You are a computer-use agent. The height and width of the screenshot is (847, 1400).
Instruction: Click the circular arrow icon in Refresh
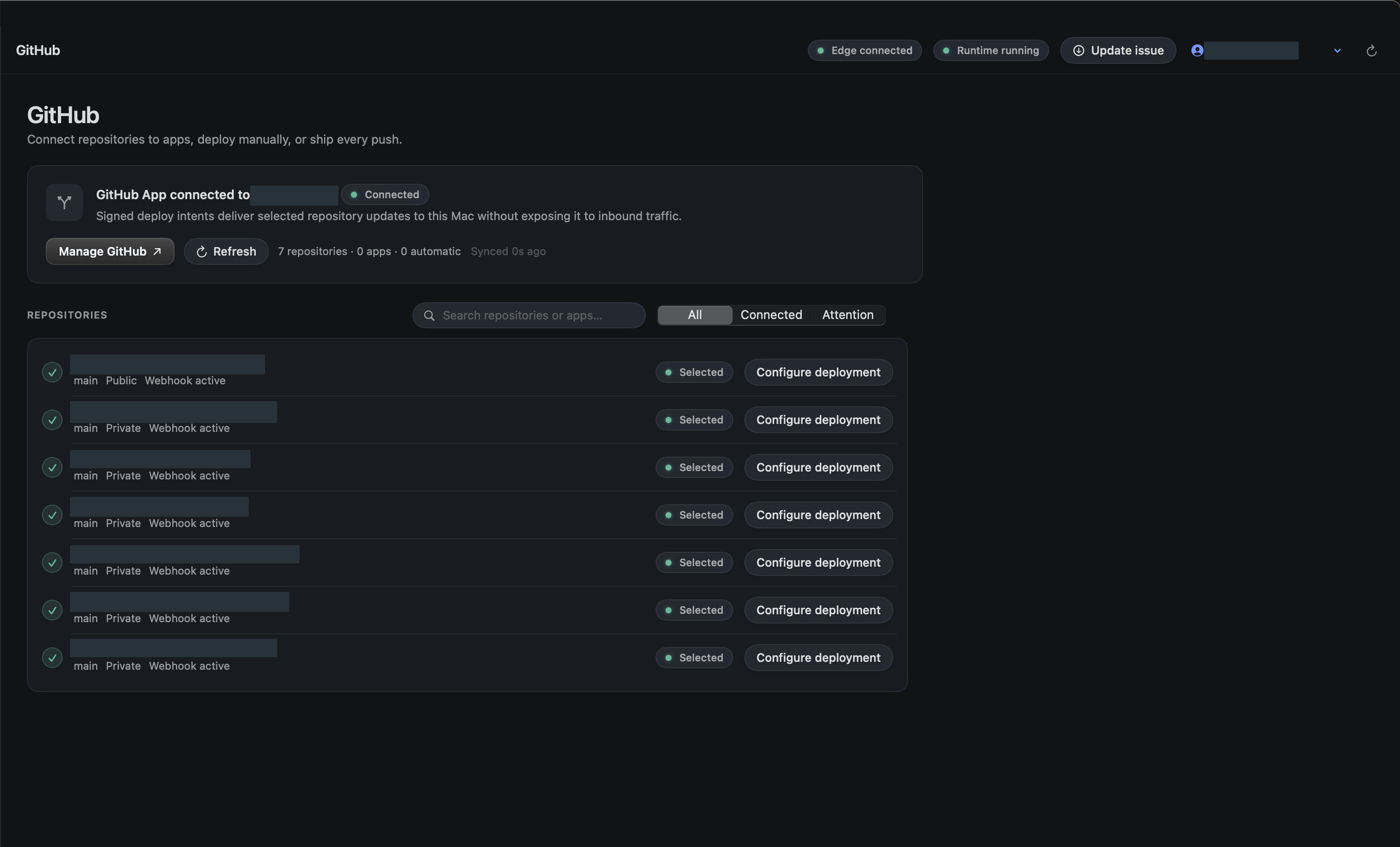coord(201,251)
